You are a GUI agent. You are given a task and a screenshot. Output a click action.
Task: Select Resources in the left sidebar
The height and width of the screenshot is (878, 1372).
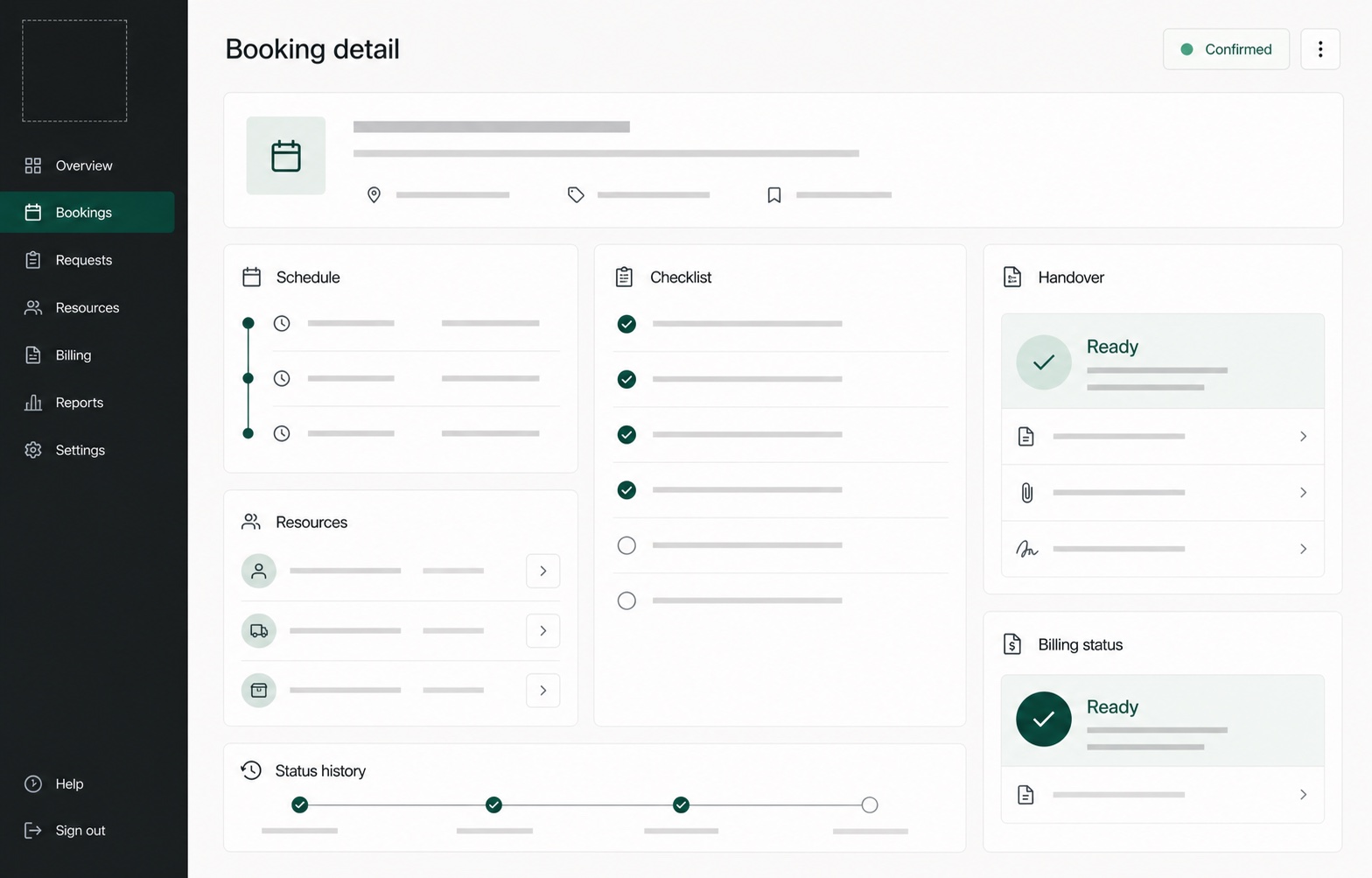tap(87, 307)
